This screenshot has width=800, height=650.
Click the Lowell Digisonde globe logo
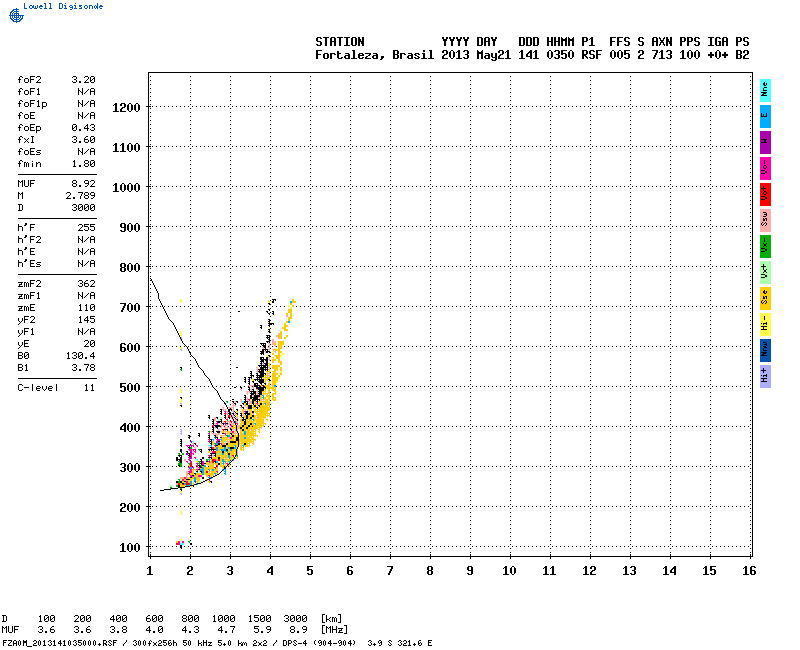pyautogui.click(x=16, y=16)
